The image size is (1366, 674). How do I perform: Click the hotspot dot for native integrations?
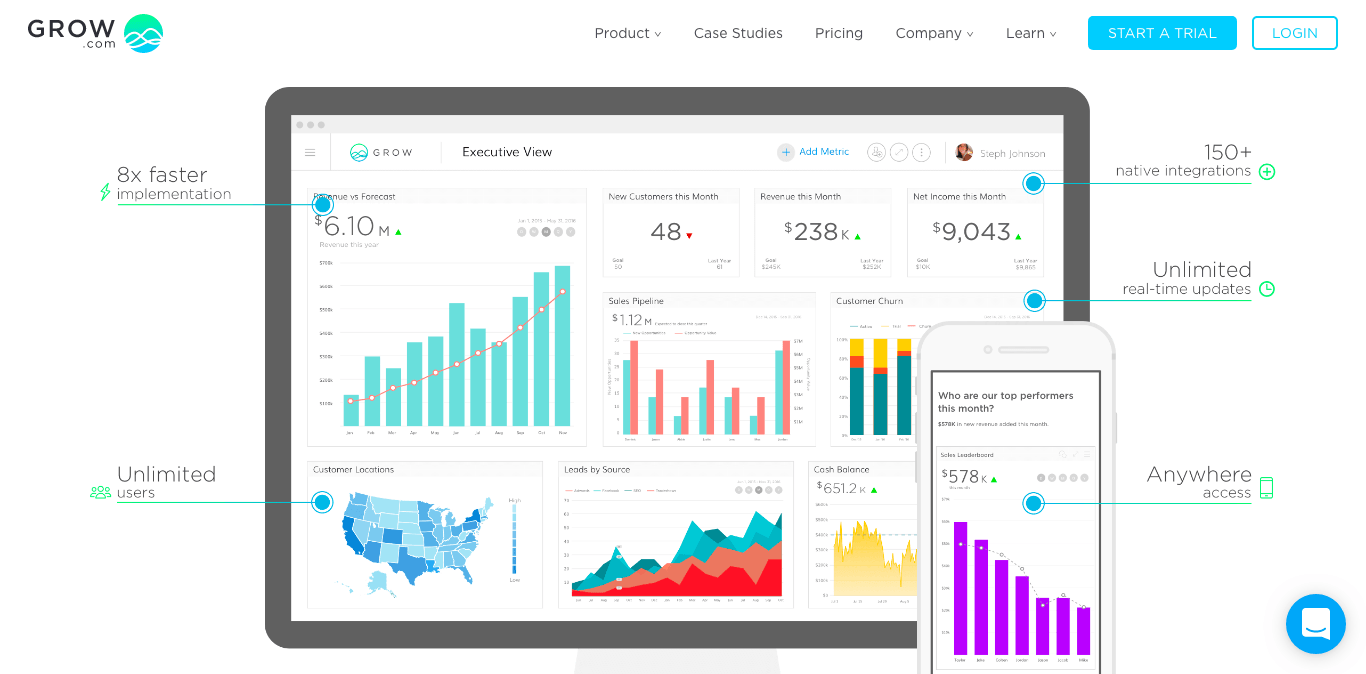1034,183
